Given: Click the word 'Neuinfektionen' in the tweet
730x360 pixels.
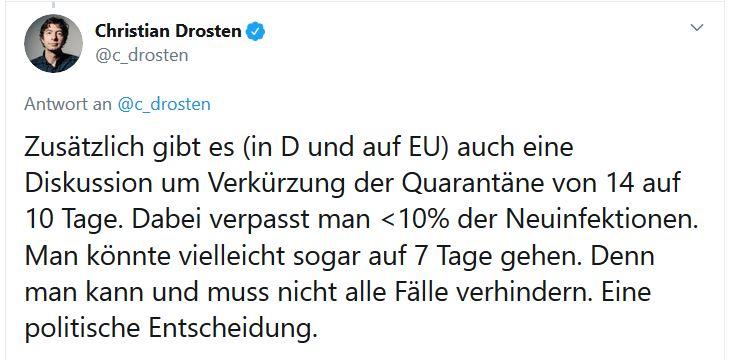Looking at the screenshot, I should 604,220.
